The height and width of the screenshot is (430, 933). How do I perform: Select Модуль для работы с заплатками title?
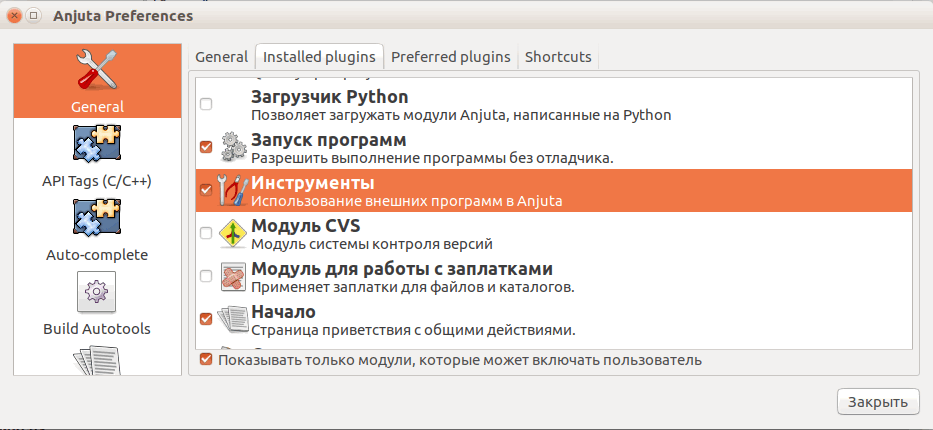point(402,269)
